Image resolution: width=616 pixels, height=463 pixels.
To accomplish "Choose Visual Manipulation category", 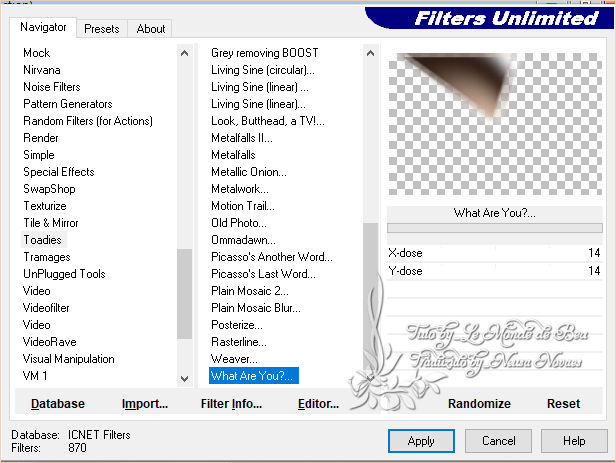I will pyautogui.click(x=69, y=359).
